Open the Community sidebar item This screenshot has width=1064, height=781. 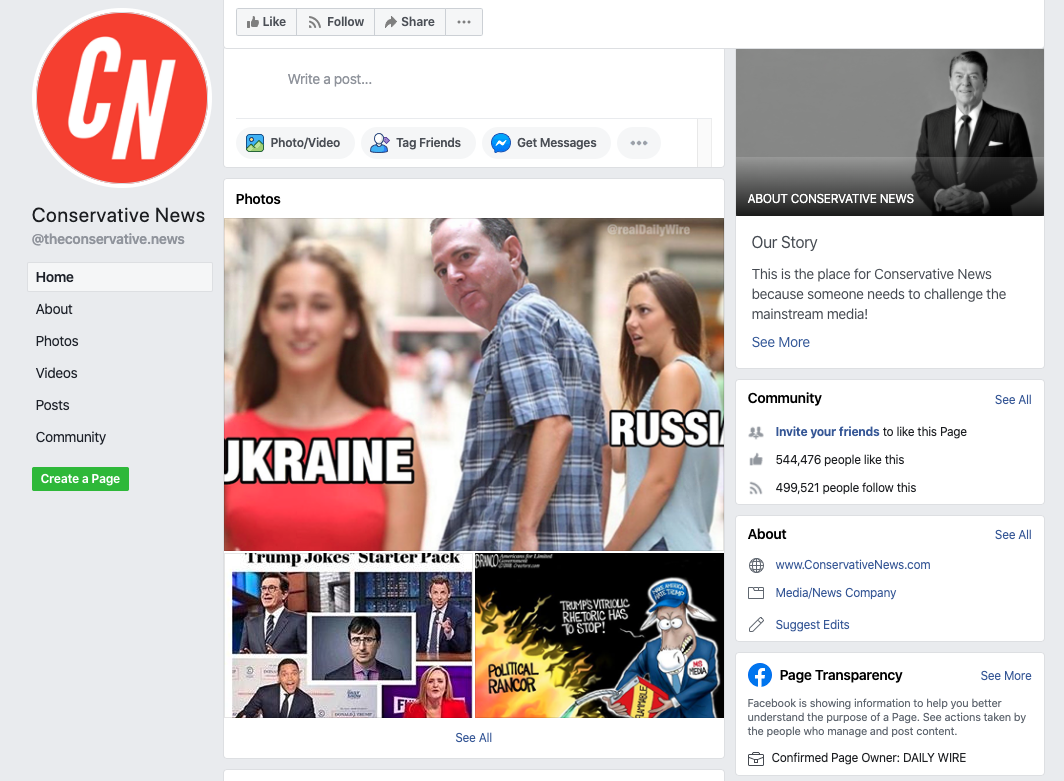point(70,437)
